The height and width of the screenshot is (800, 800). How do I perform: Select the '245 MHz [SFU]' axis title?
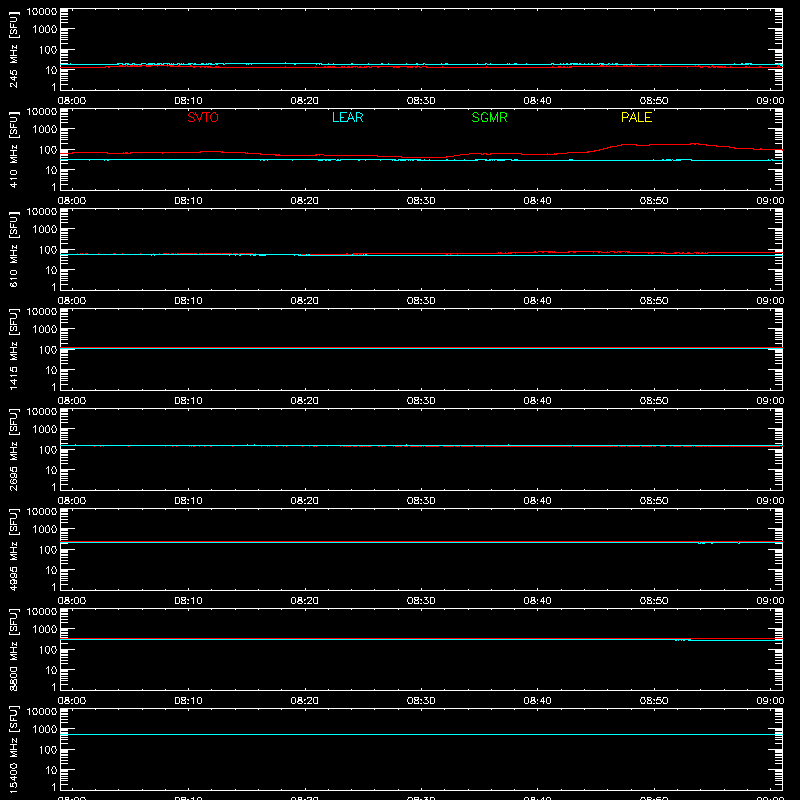click(x=14, y=49)
